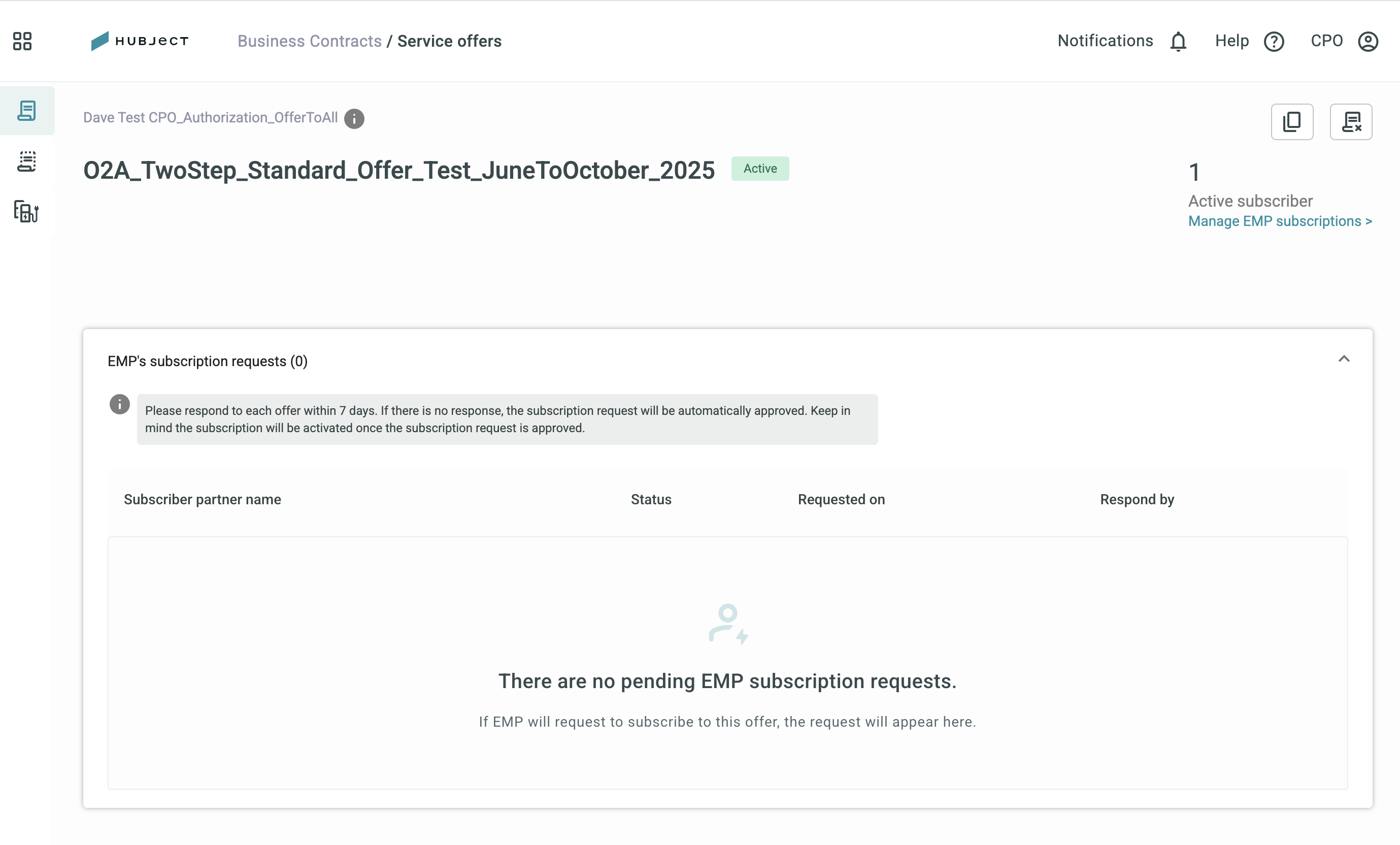Viewport: 1400px width, 845px height.
Task: Select the Service offers sidebar icon
Action: pyautogui.click(x=27, y=111)
